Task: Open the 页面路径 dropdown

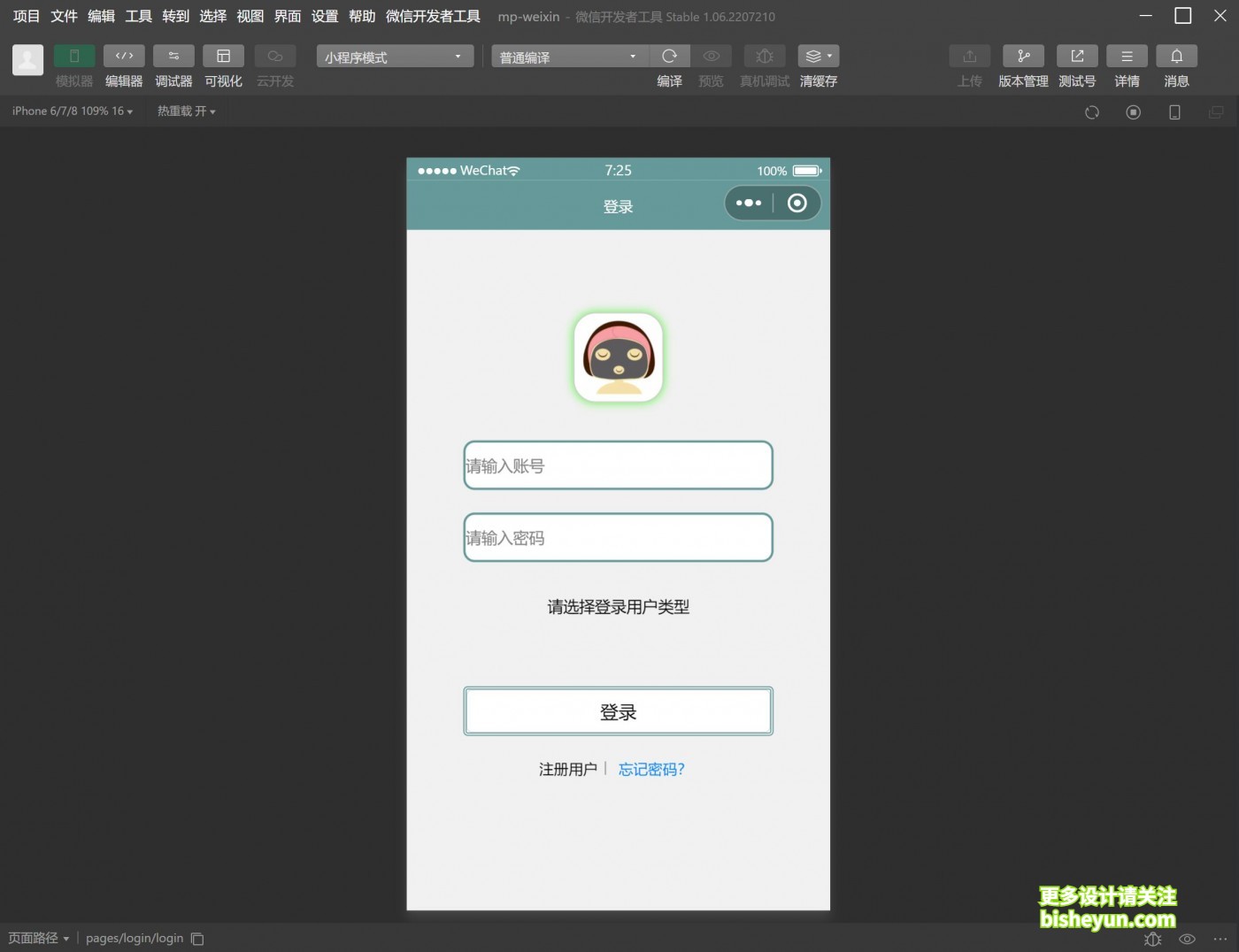Action: coord(39,939)
